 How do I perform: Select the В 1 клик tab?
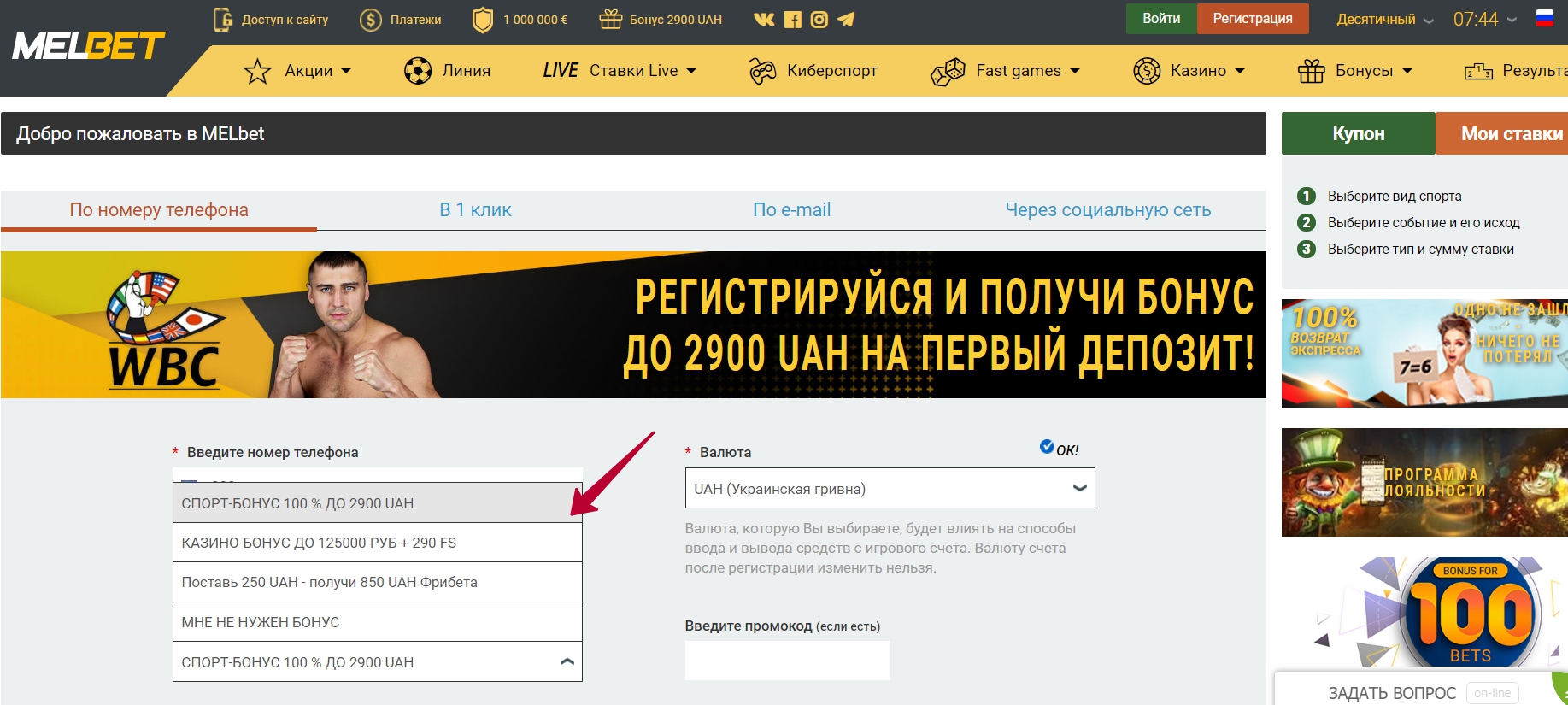point(475,210)
